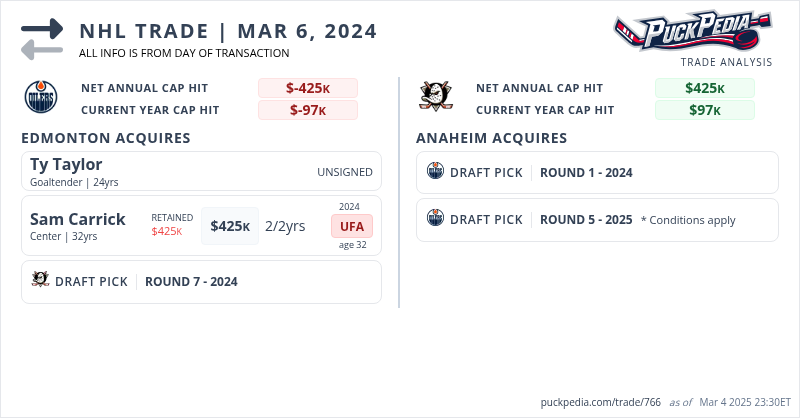The image size is (800, 418).
Task: Select the Round 1 - 2024 draft pick
Action: [586, 172]
